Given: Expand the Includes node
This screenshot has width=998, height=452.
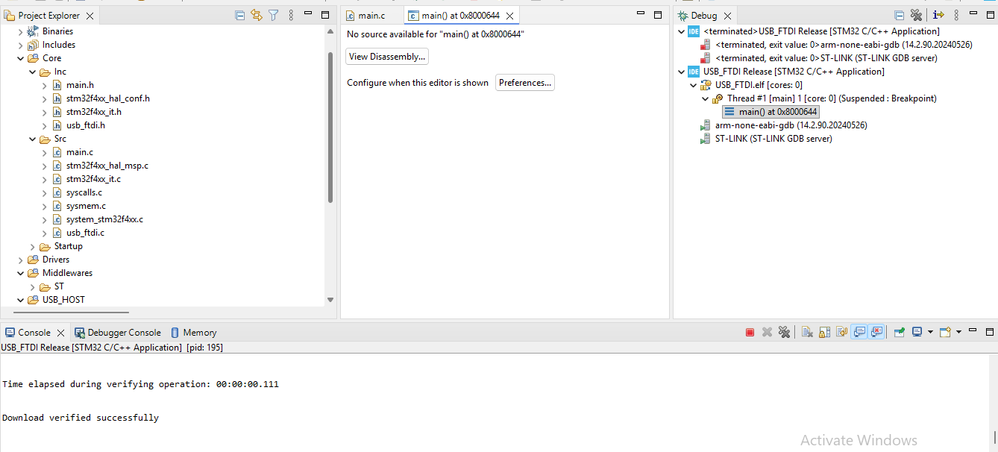Looking at the screenshot, I should pos(21,45).
